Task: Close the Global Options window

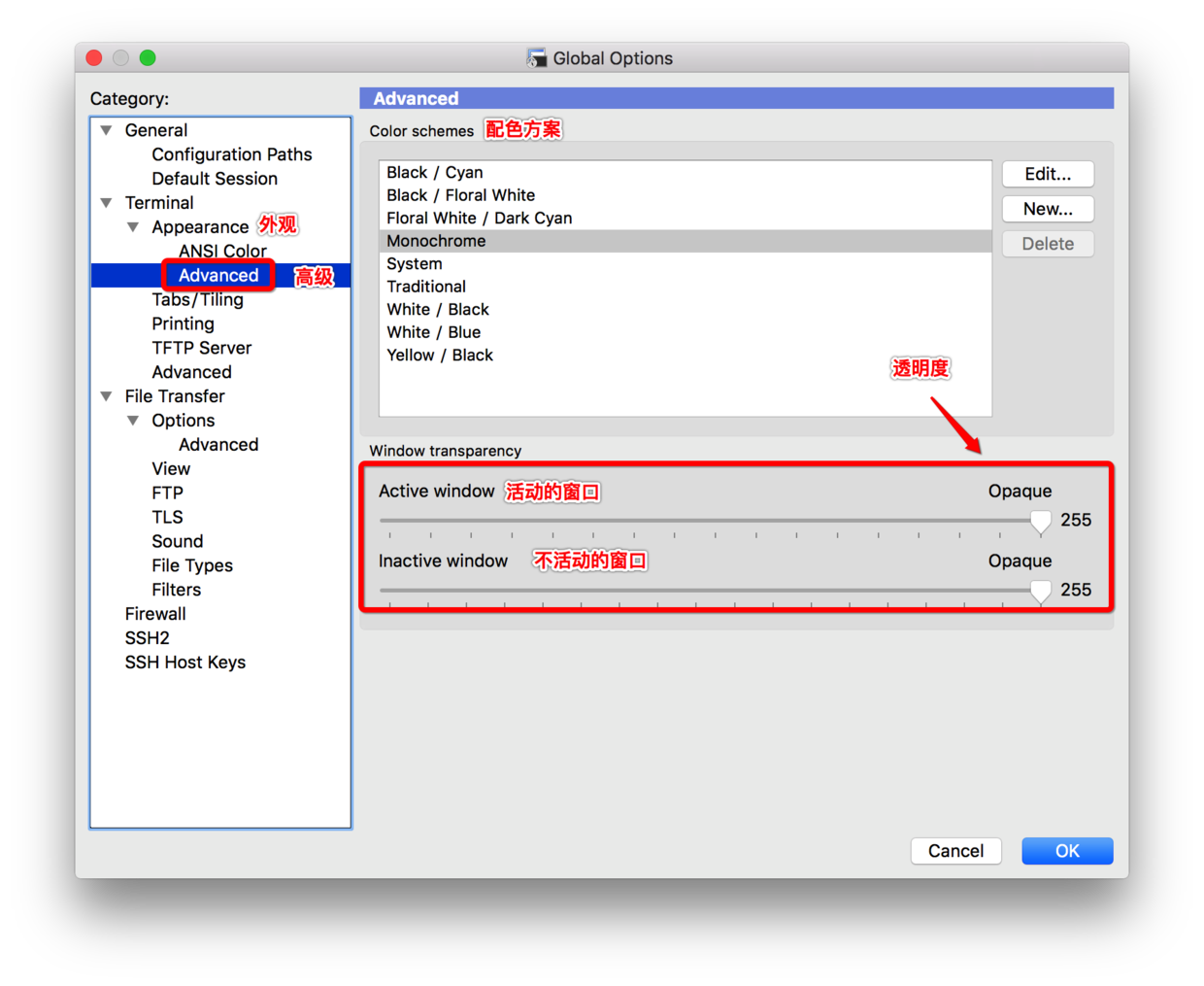Action: 94,57
